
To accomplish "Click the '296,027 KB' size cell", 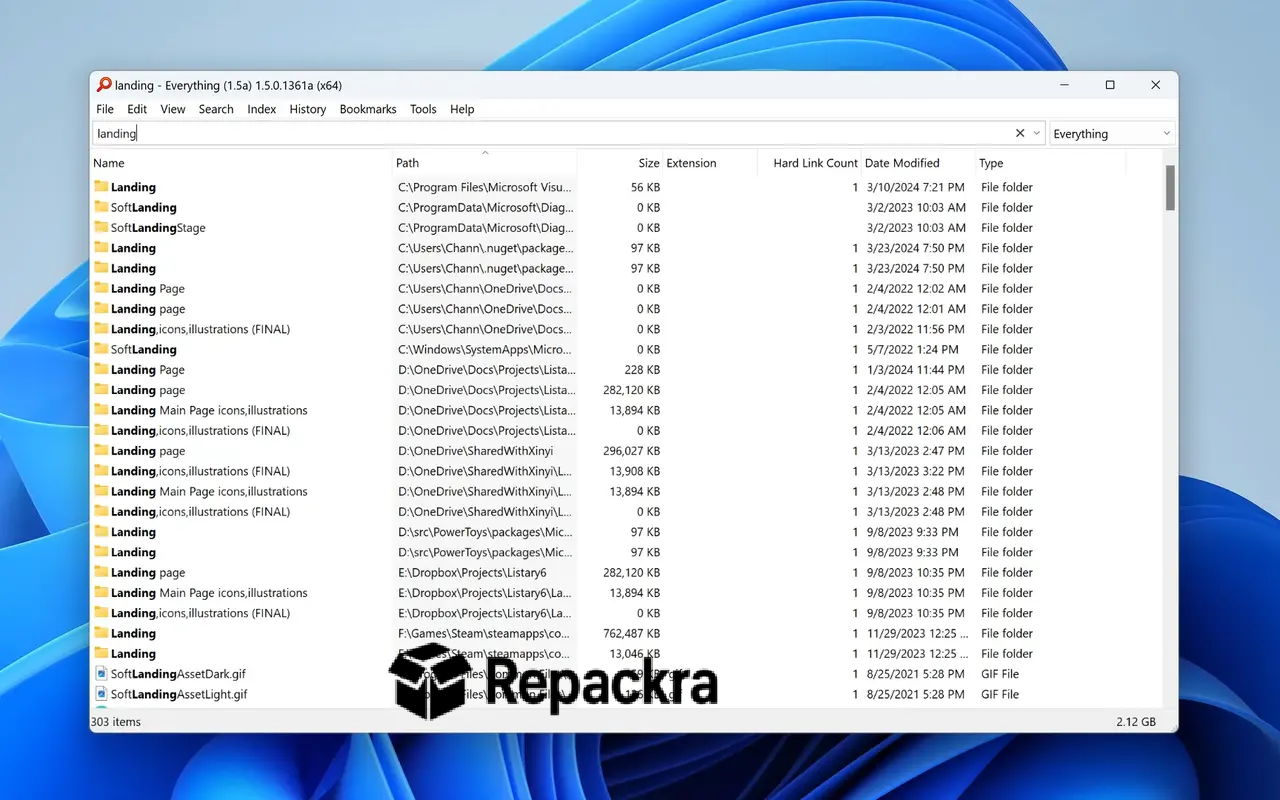I will tap(632, 451).
